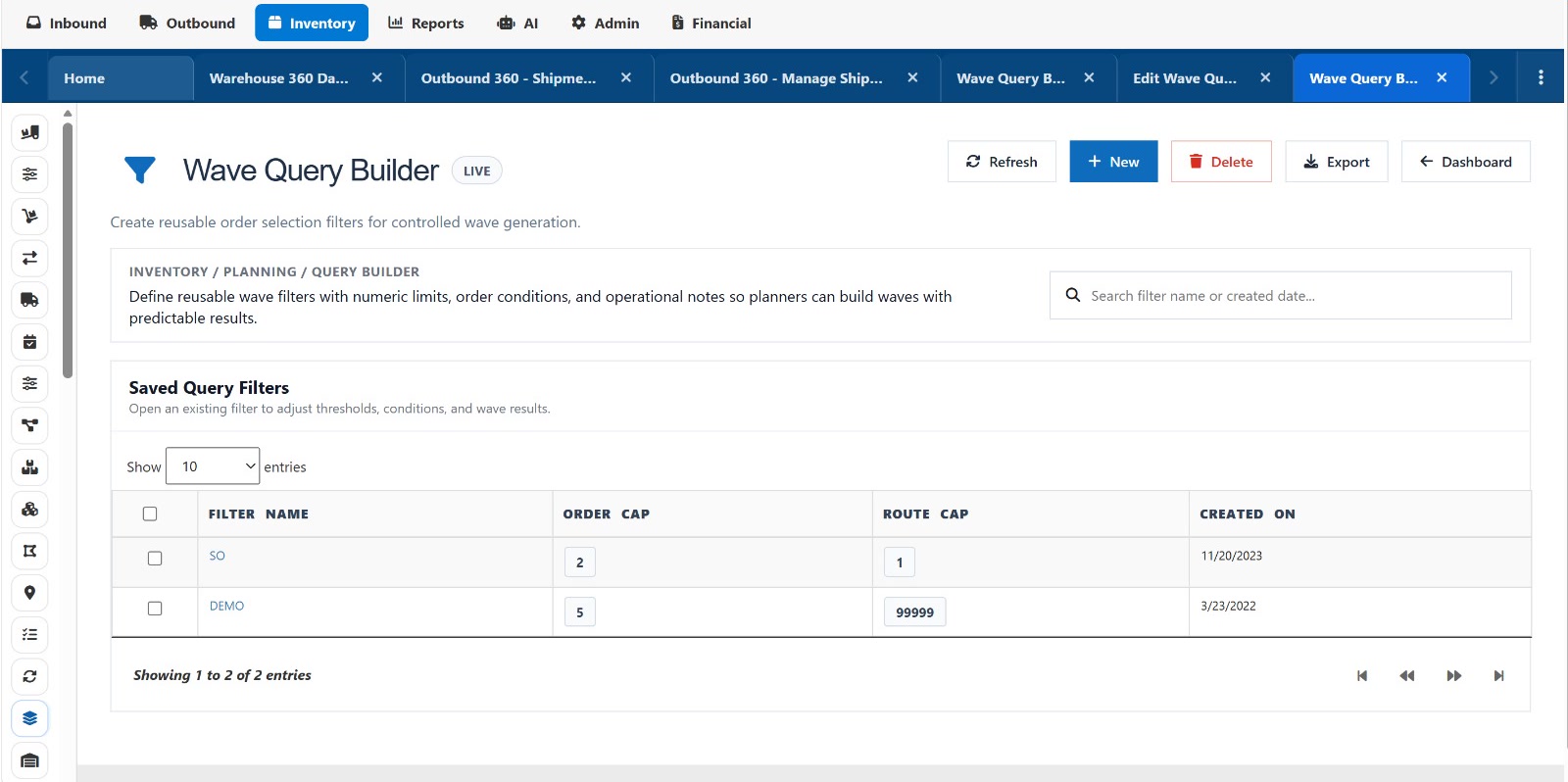Open the DEMO filter link

tap(226, 606)
